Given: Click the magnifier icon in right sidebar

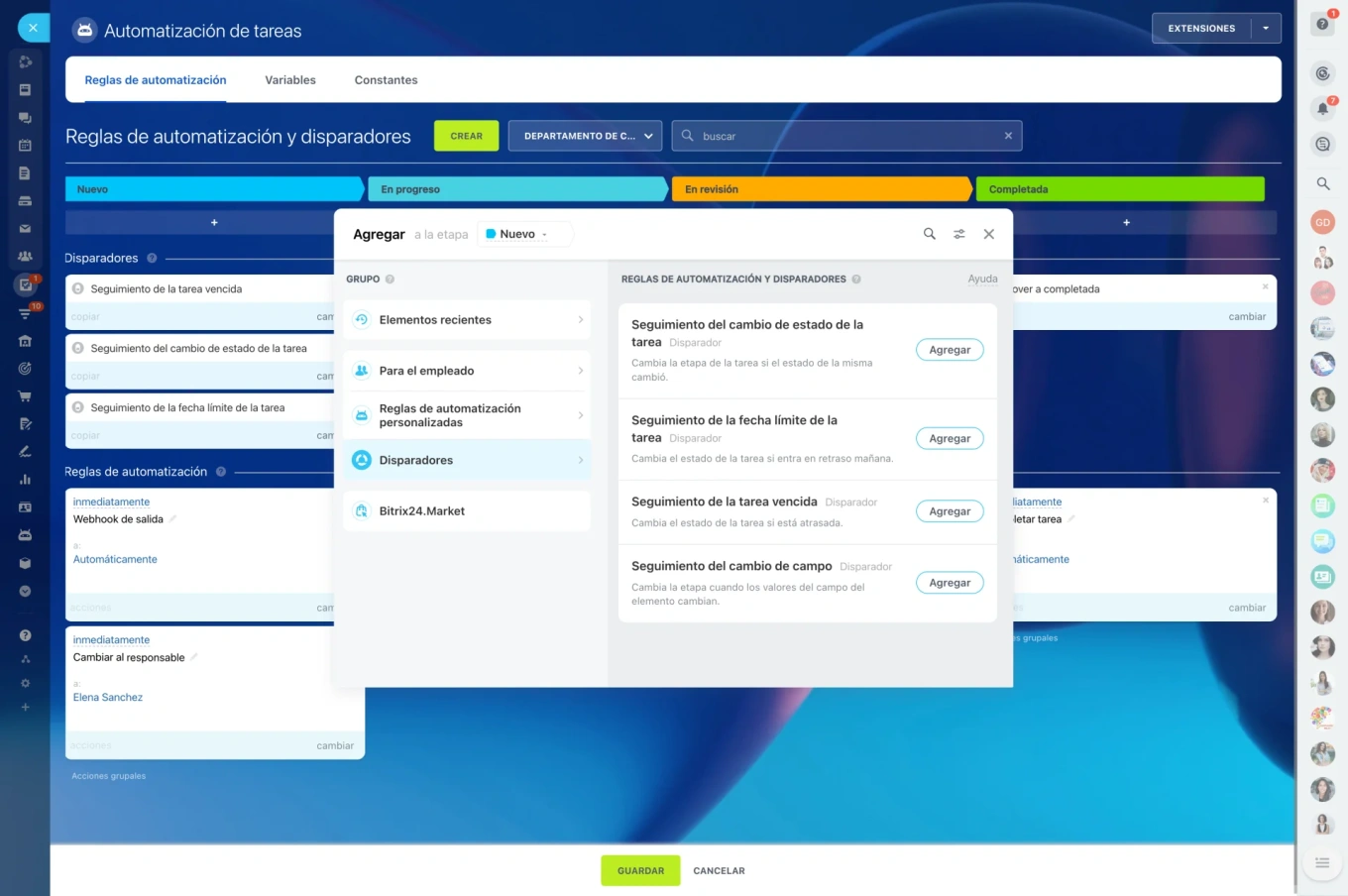Looking at the screenshot, I should [1322, 183].
